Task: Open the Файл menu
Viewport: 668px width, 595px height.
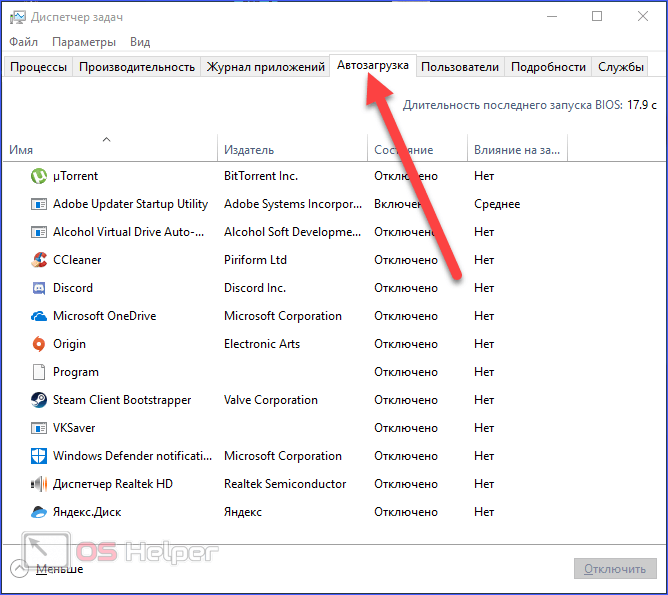Action: [23, 42]
